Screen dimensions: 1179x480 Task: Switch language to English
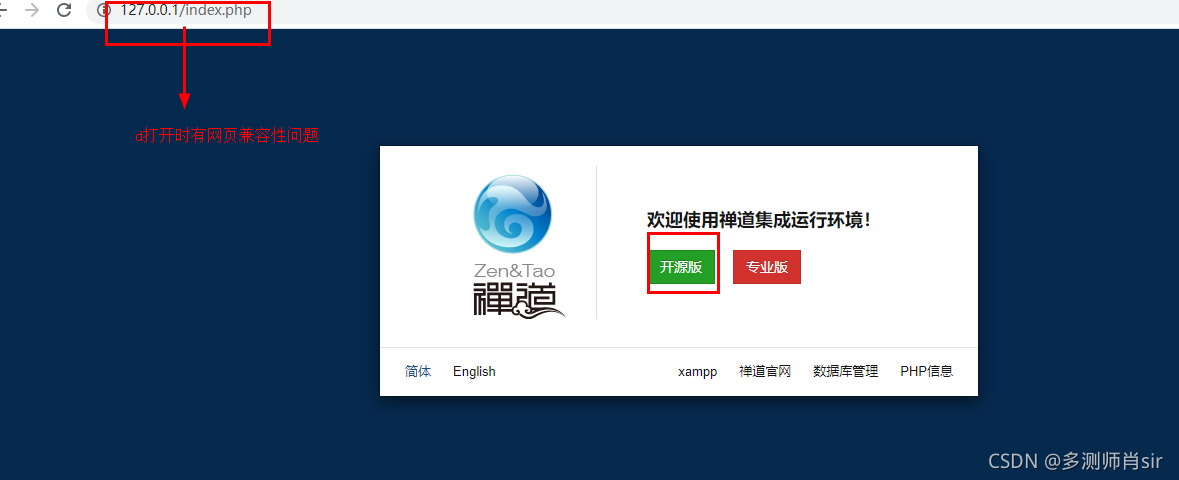[x=474, y=372]
